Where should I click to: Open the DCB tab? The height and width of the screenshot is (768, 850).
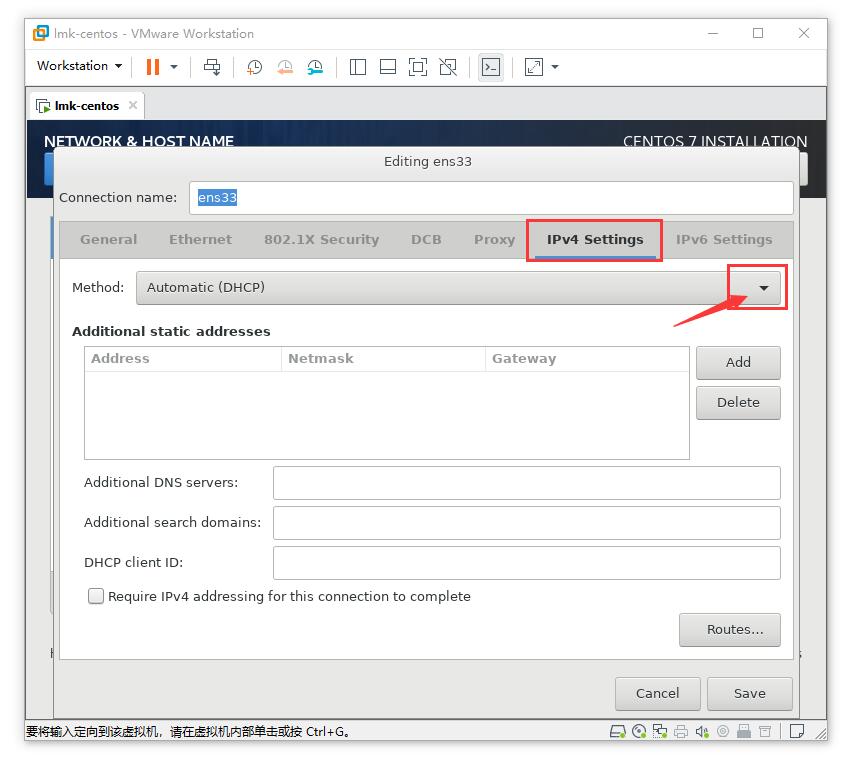(426, 239)
